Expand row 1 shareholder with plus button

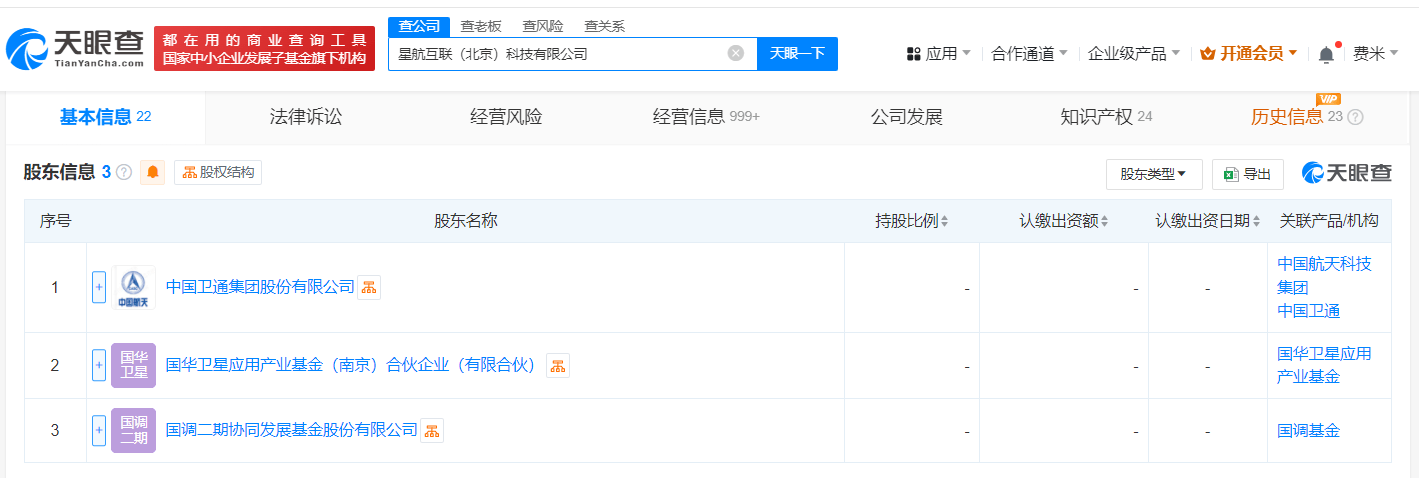pos(99,288)
